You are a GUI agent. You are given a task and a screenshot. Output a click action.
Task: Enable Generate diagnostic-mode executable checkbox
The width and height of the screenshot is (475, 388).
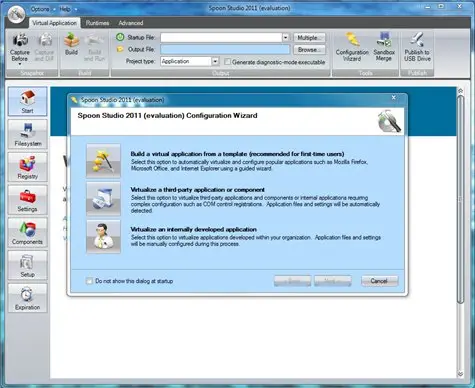click(227, 62)
